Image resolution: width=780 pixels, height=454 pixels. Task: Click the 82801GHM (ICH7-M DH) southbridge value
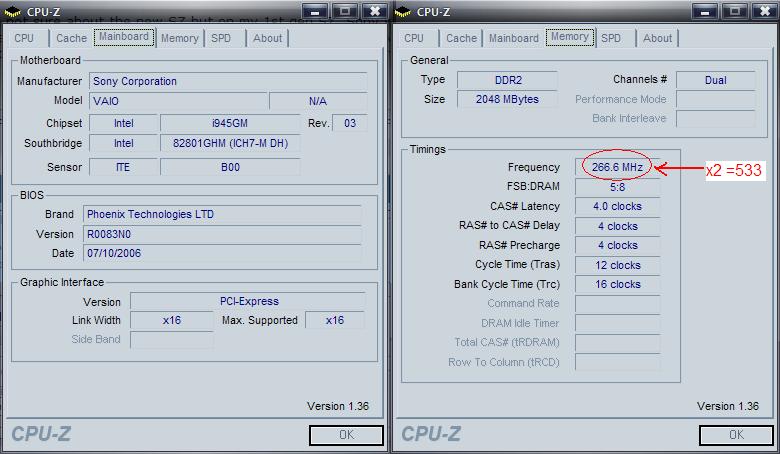[230, 143]
